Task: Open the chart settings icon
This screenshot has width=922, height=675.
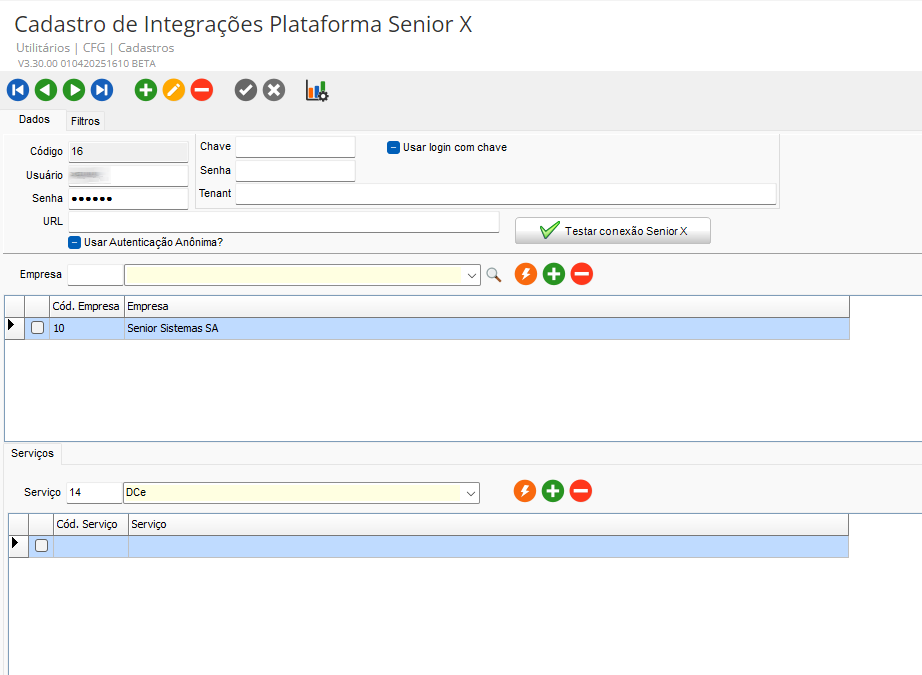Action: 317,91
